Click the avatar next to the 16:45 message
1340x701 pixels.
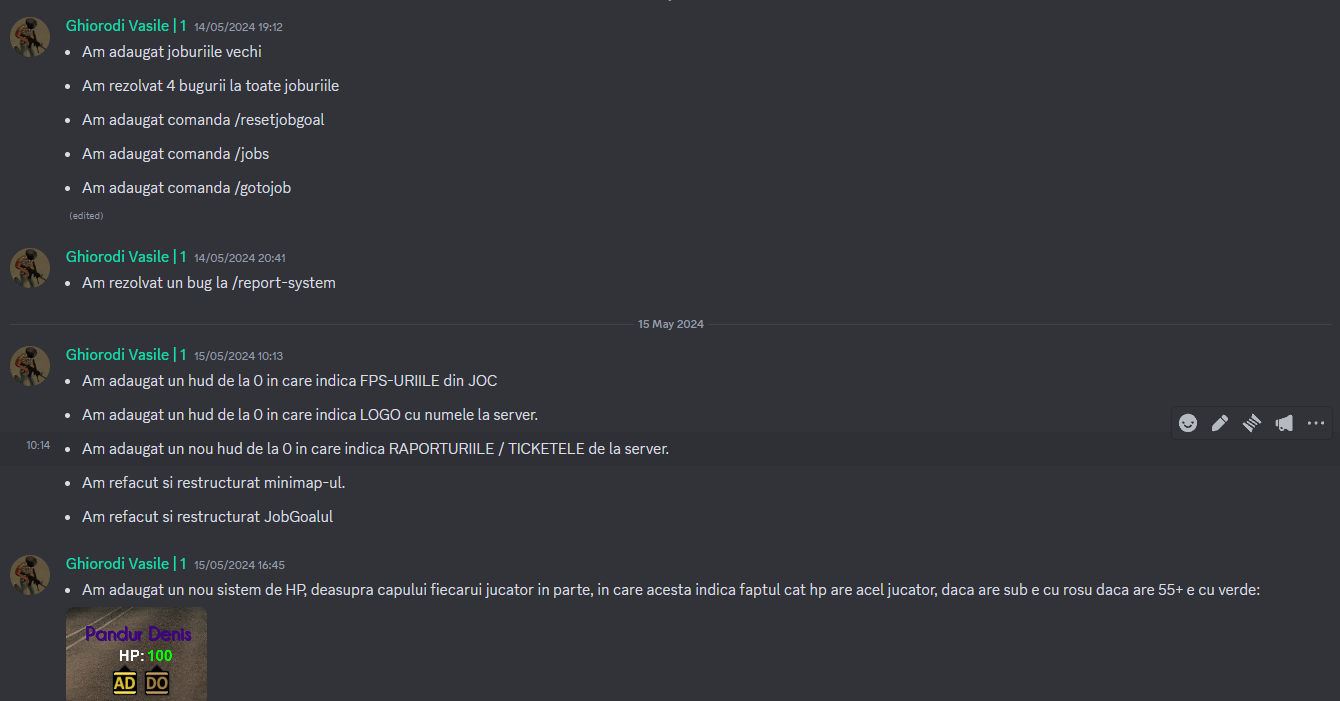(30, 575)
